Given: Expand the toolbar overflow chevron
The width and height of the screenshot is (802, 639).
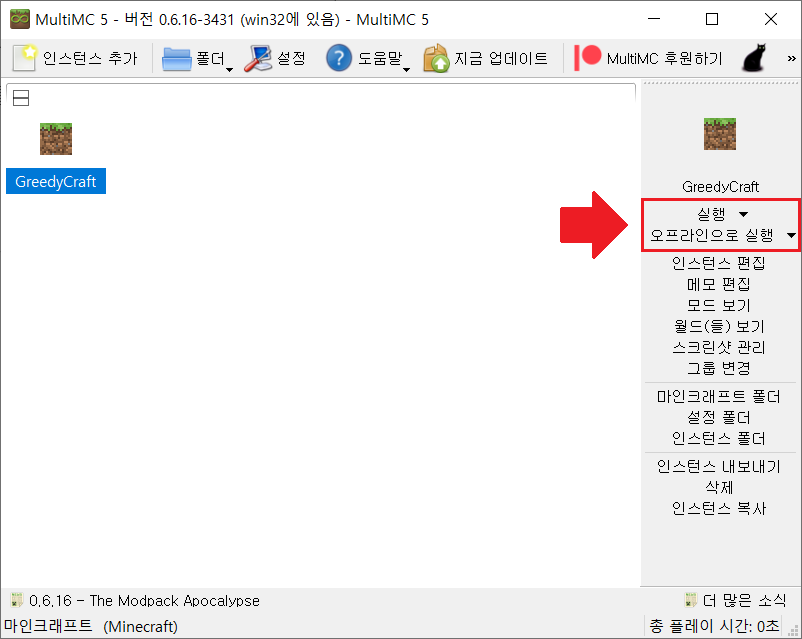Looking at the screenshot, I should point(791,58).
